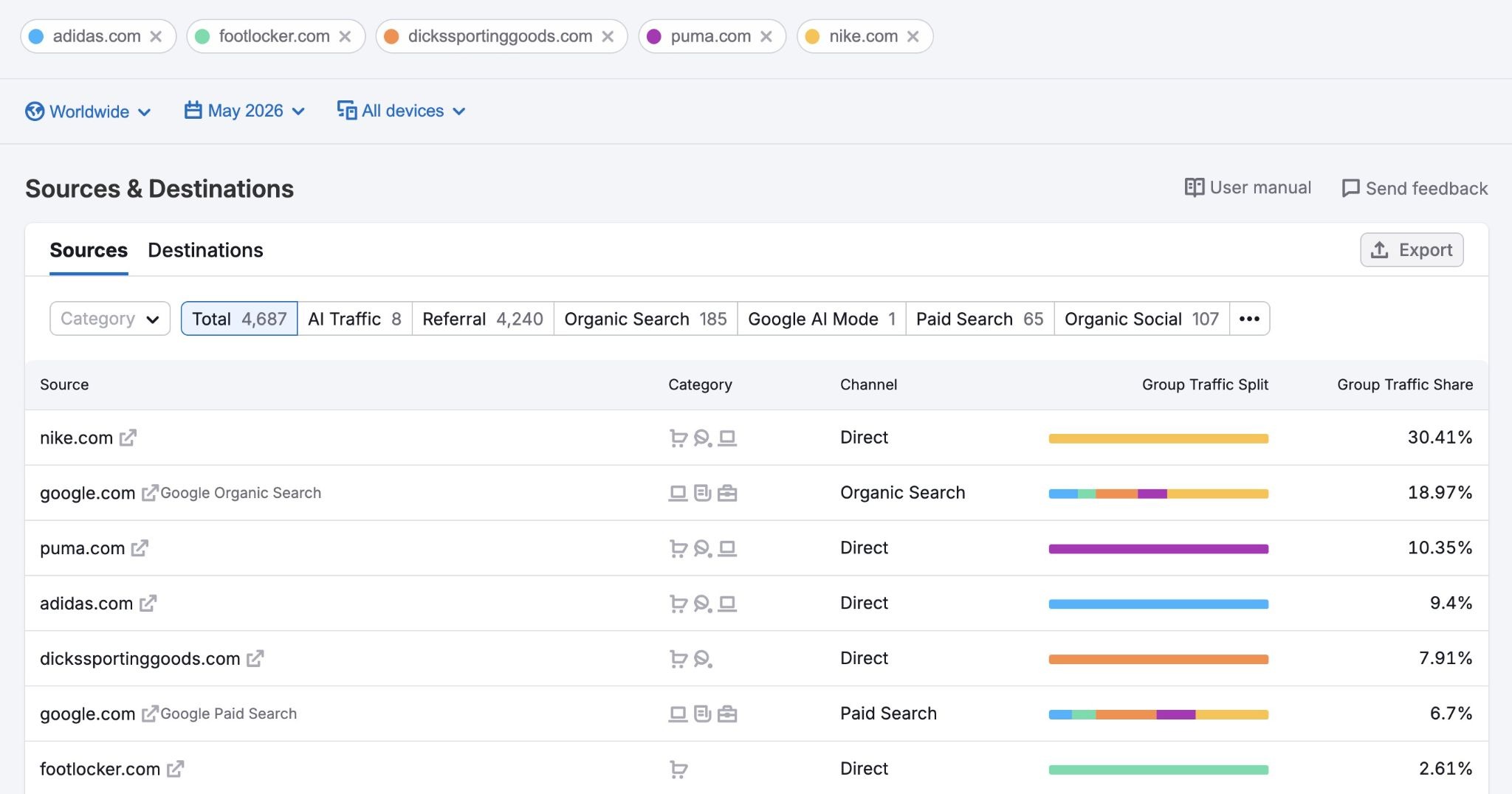Viewport: 1512px width, 794px height.
Task: Click the 30.41% traffic share value
Action: coord(1440,437)
